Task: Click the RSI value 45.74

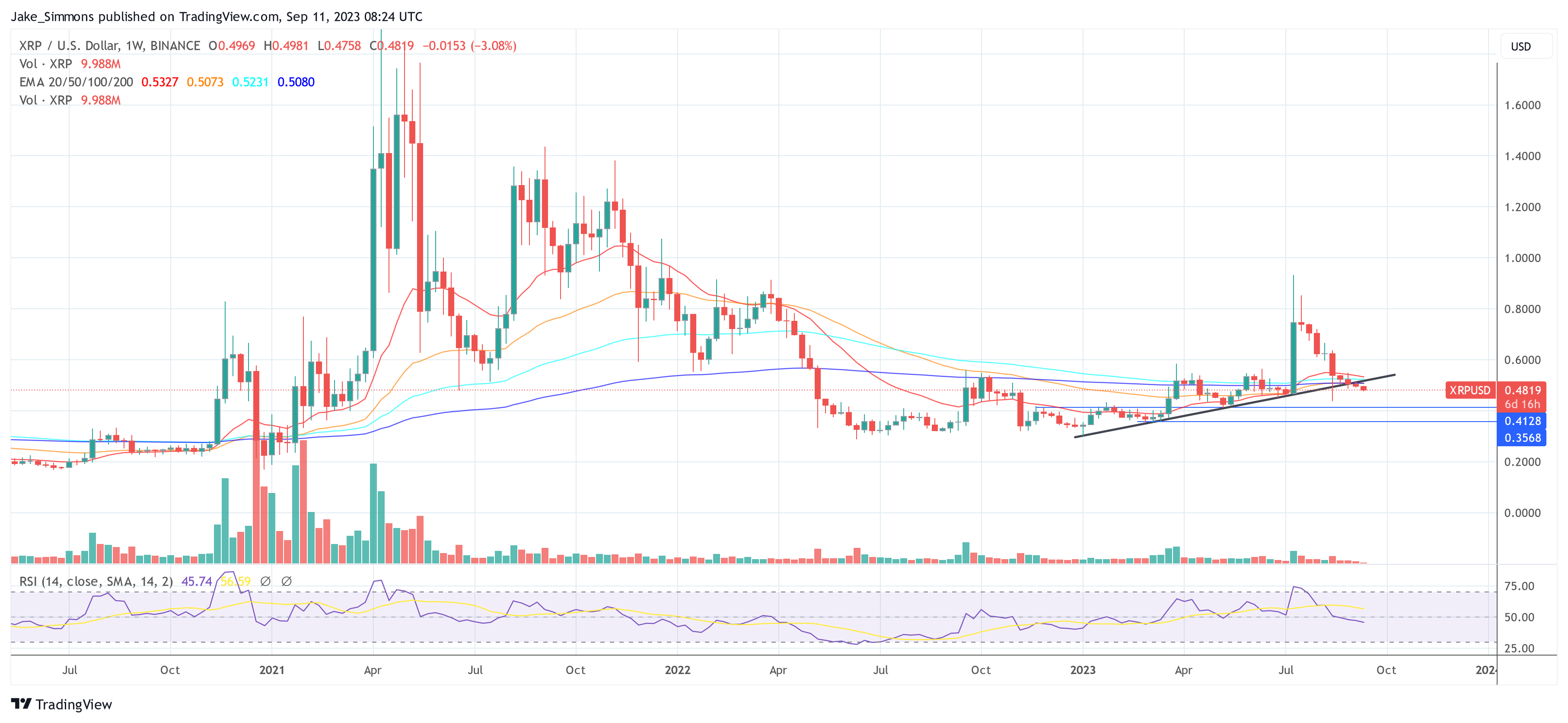Action: [197, 582]
